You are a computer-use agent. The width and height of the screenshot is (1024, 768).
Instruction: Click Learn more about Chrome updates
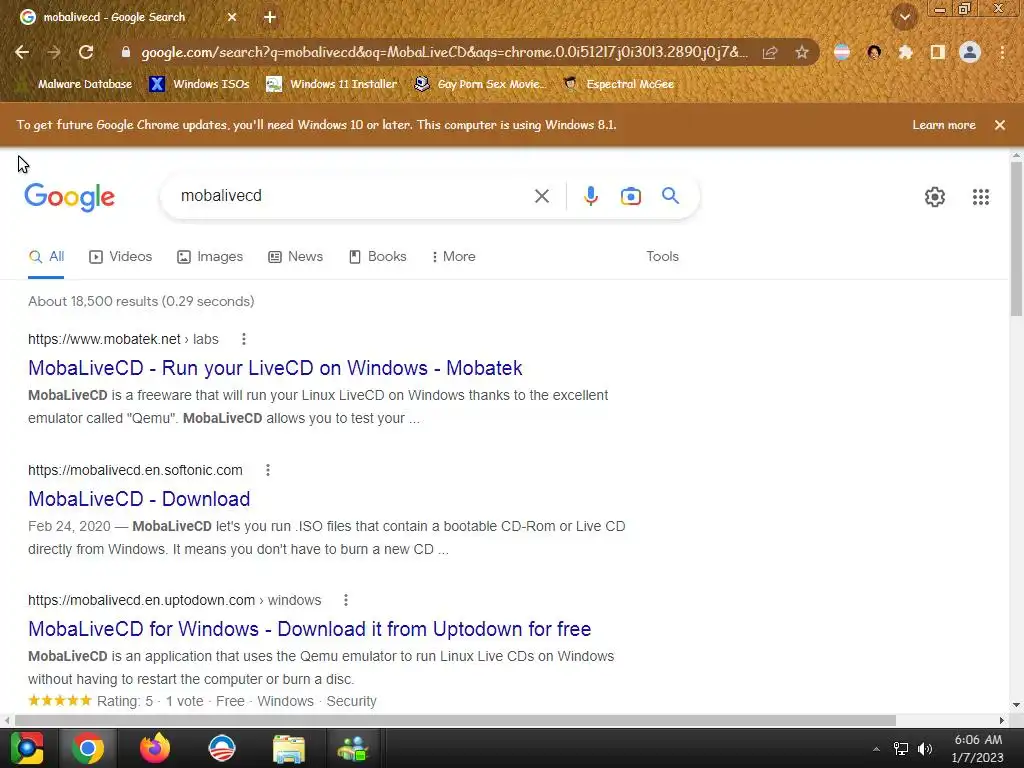click(944, 125)
